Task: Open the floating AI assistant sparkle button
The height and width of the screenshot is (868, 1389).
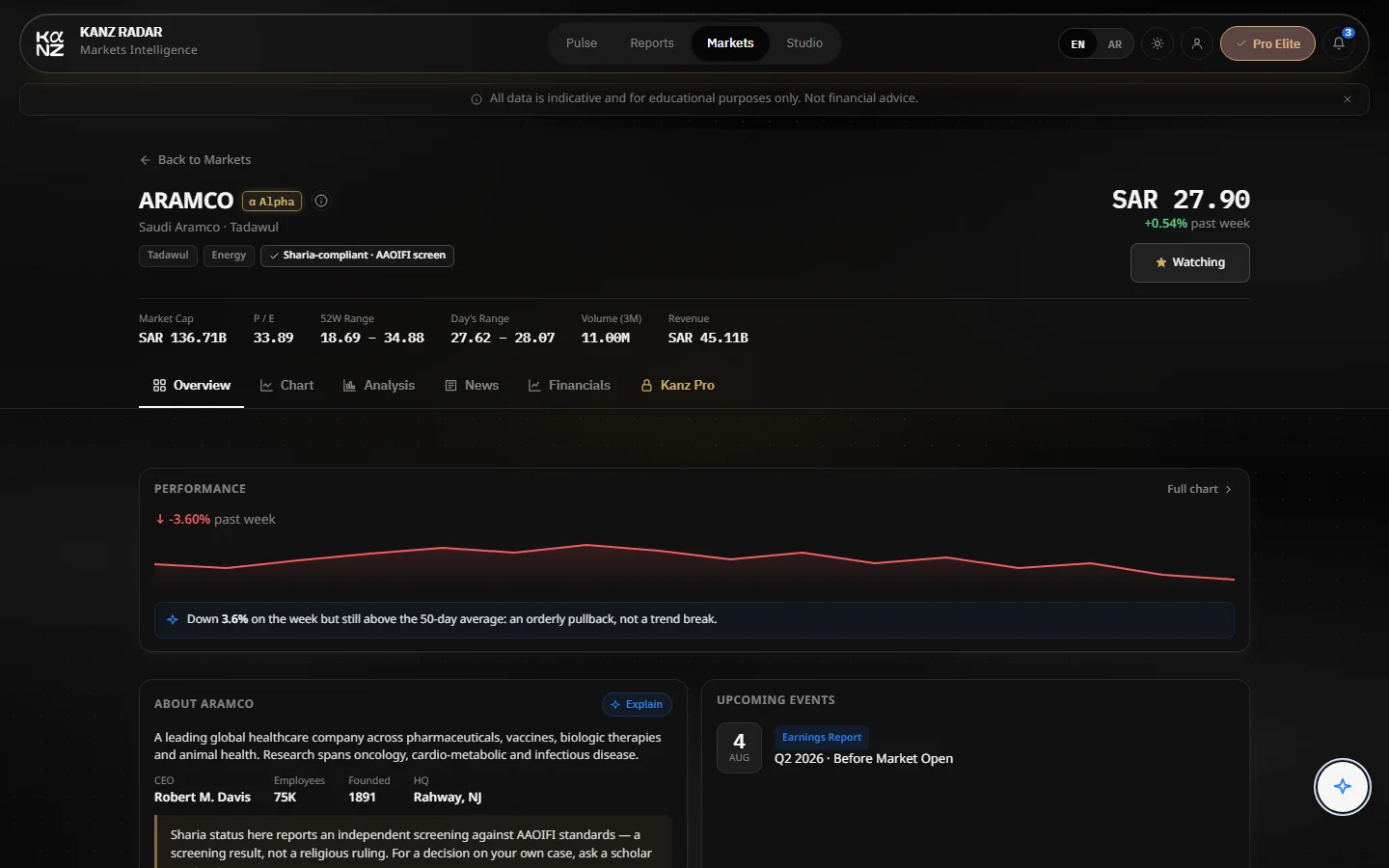Action: coord(1343,787)
